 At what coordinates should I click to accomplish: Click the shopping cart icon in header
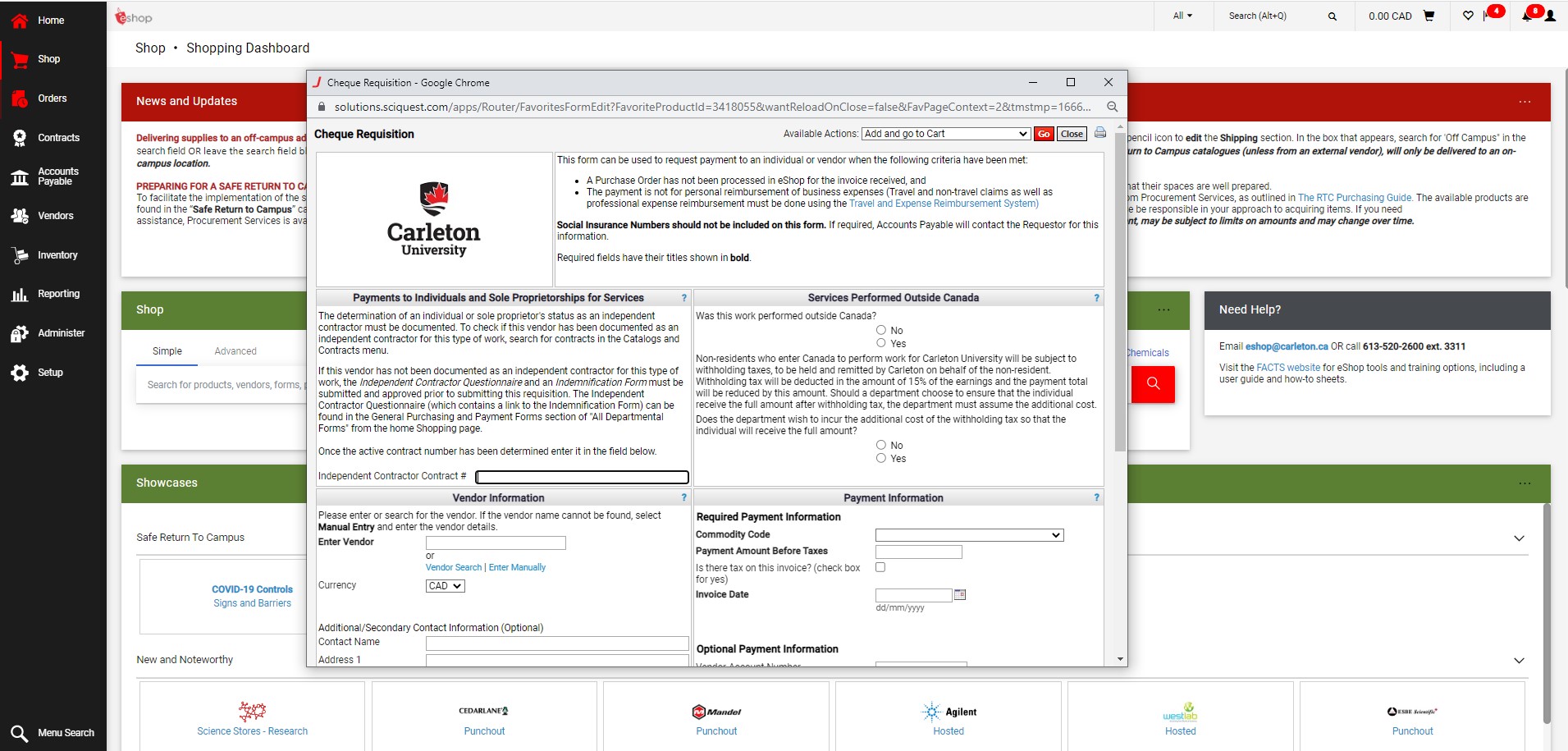click(x=1429, y=16)
